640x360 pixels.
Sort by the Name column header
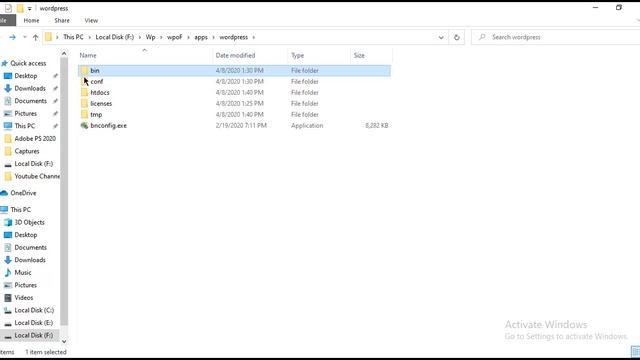[x=145, y=56]
